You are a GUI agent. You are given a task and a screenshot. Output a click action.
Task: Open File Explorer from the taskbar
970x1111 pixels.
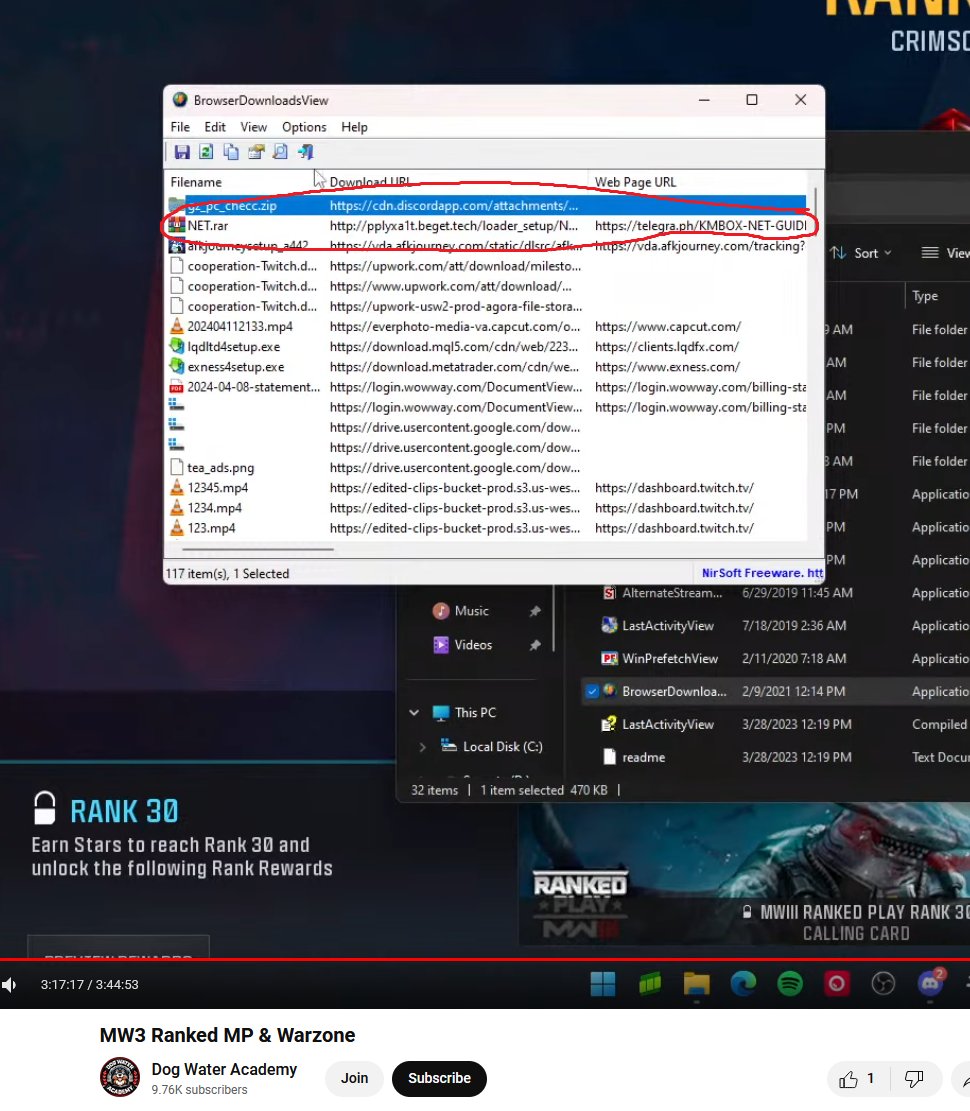pyautogui.click(x=697, y=983)
